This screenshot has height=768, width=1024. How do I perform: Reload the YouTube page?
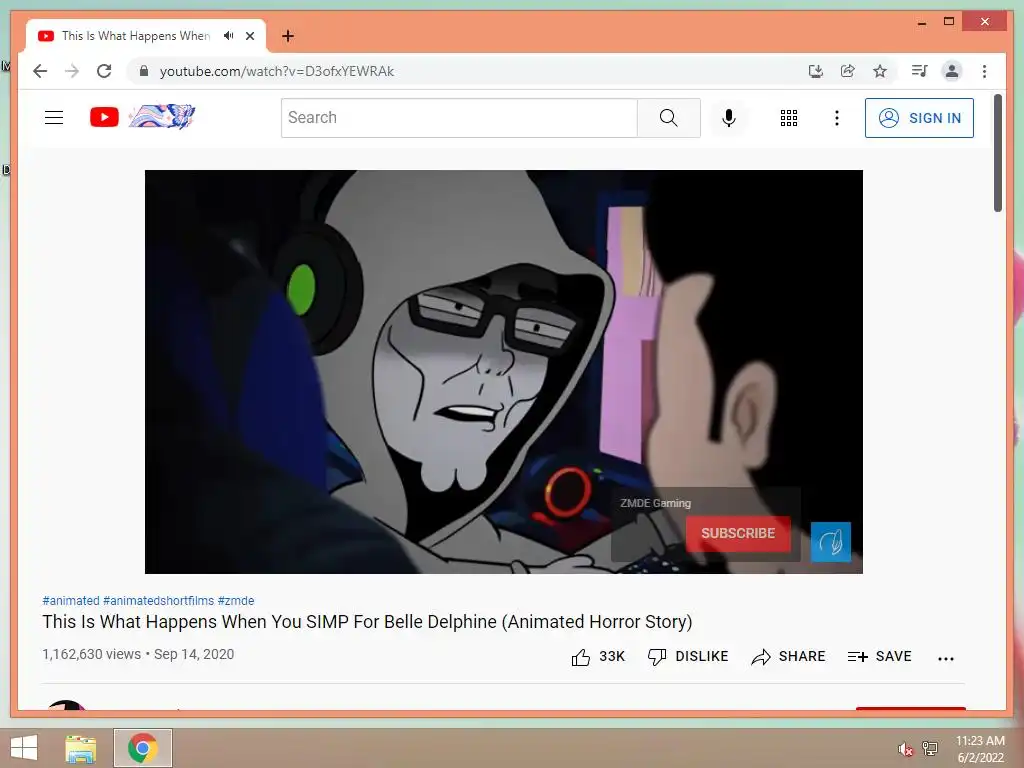coord(104,71)
